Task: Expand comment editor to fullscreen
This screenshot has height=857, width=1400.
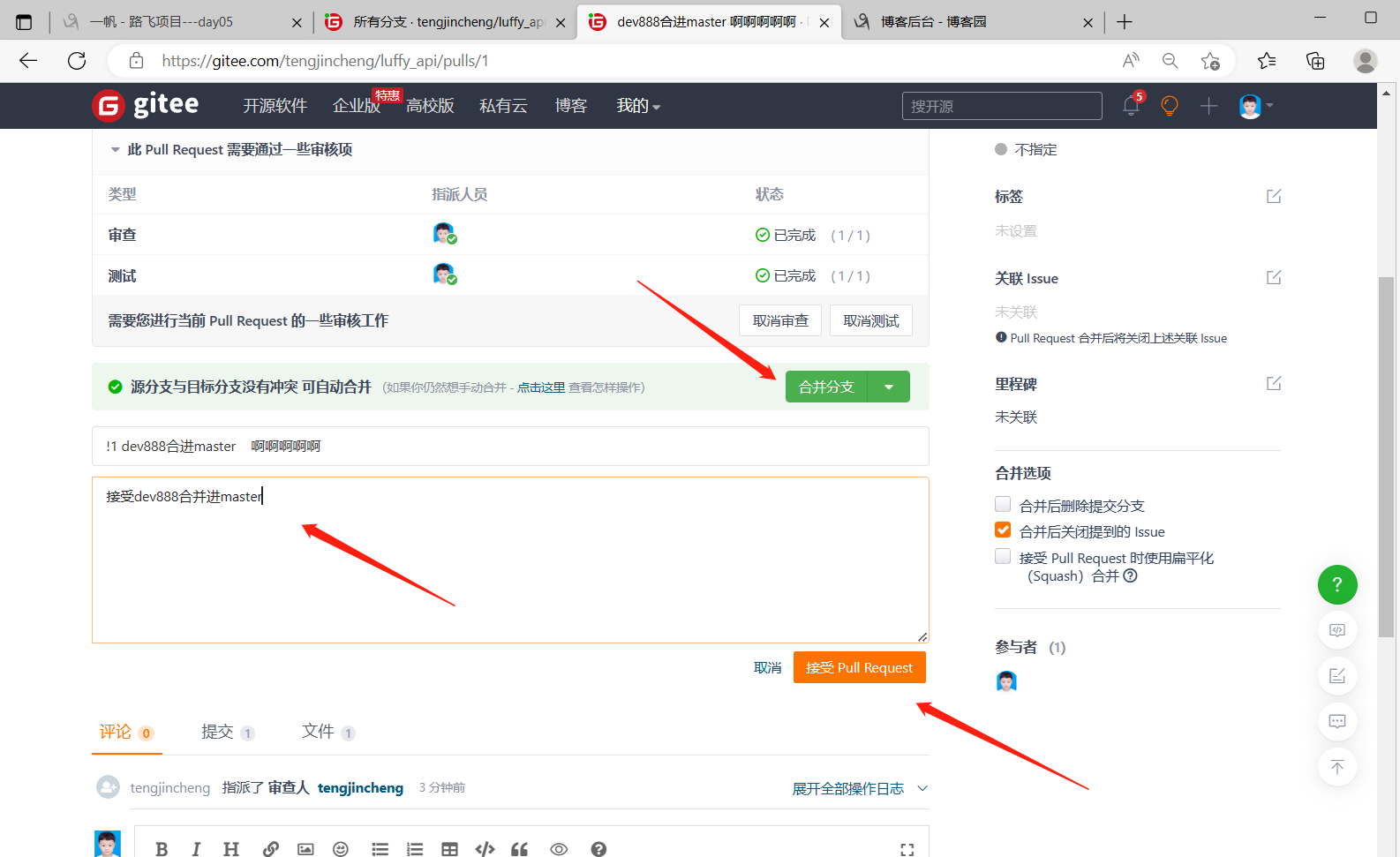Action: click(x=907, y=849)
